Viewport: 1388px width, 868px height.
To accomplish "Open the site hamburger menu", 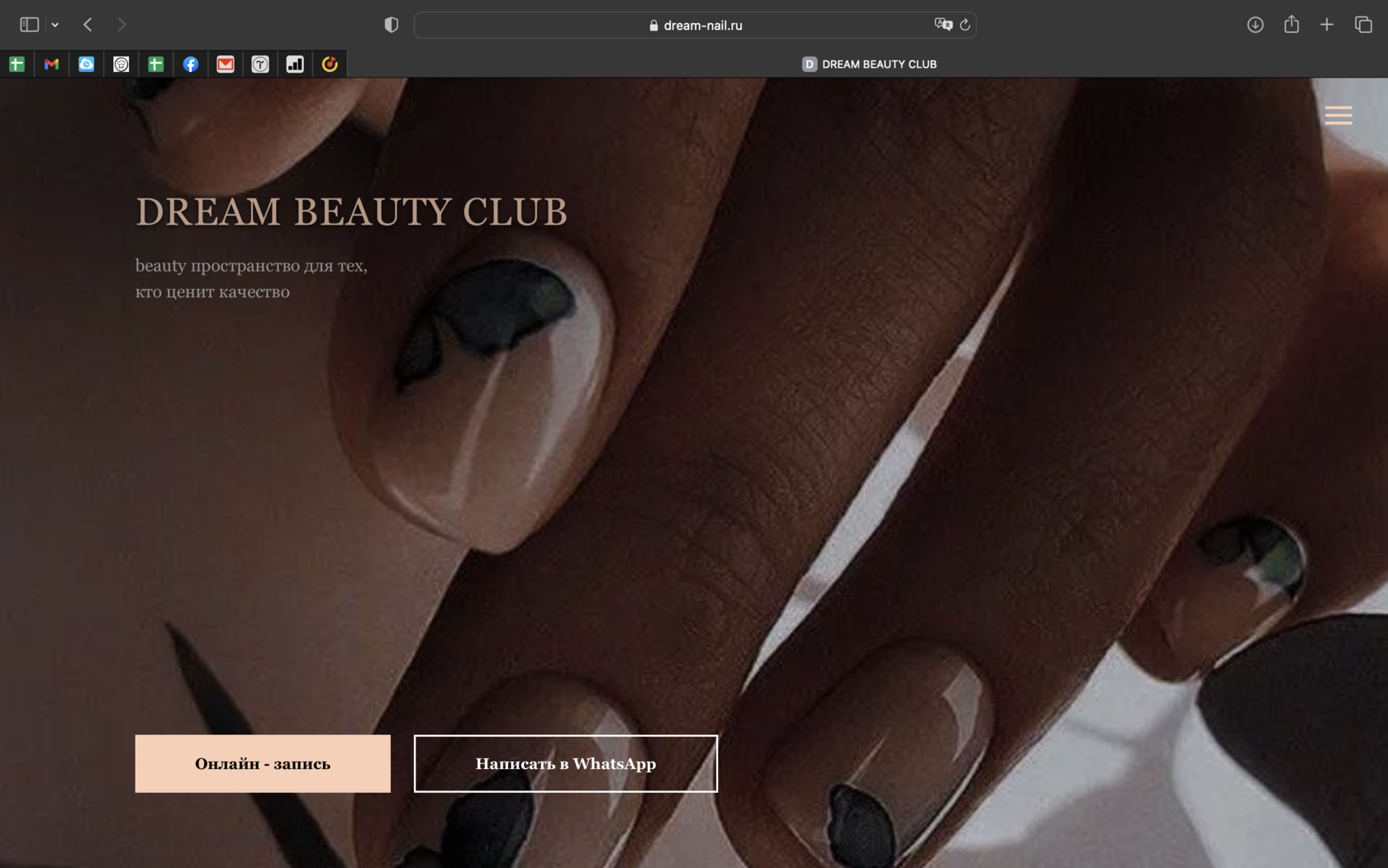I will (x=1338, y=115).
